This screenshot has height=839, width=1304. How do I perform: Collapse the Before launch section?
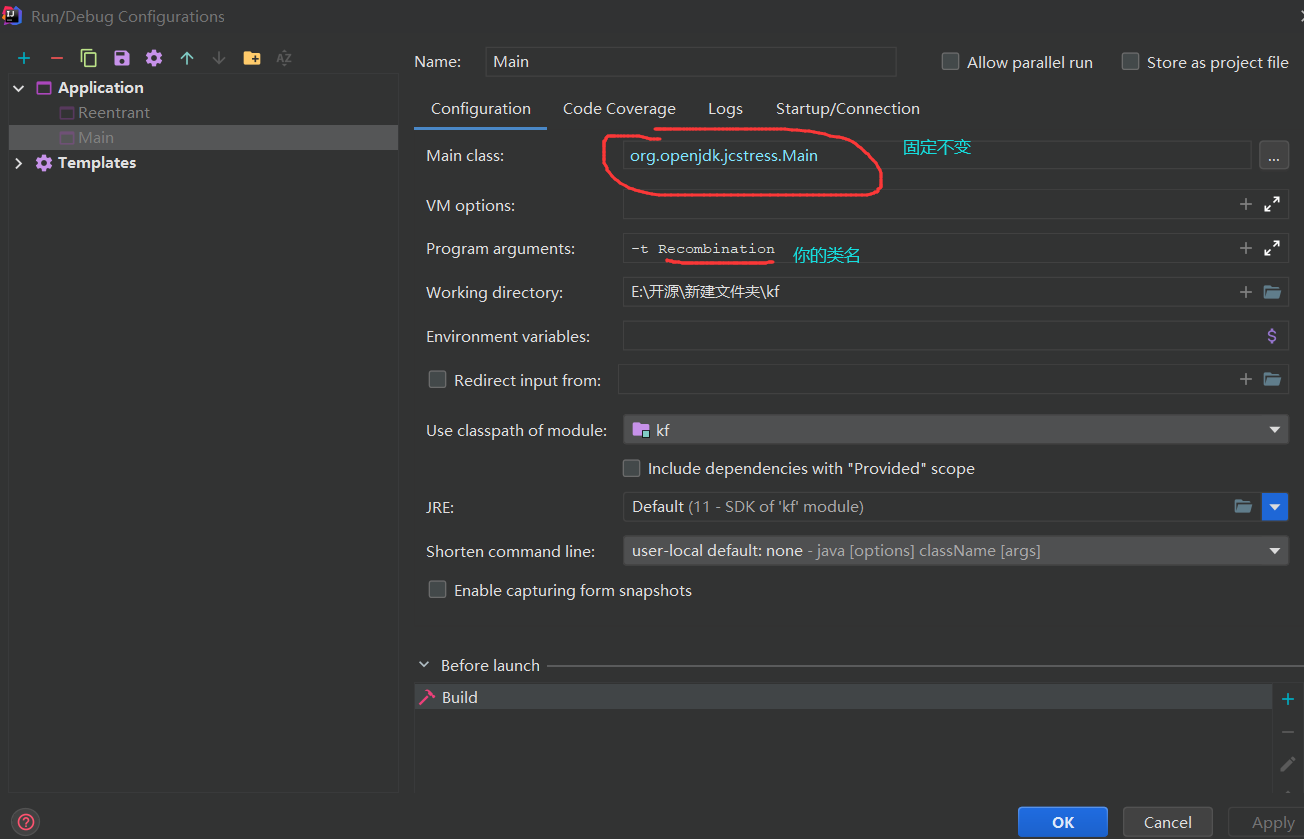point(425,665)
